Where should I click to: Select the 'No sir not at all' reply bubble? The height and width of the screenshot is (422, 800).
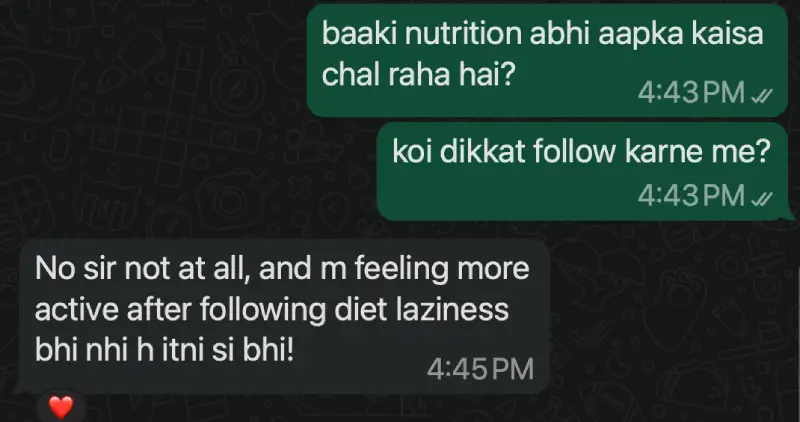click(282, 317)
